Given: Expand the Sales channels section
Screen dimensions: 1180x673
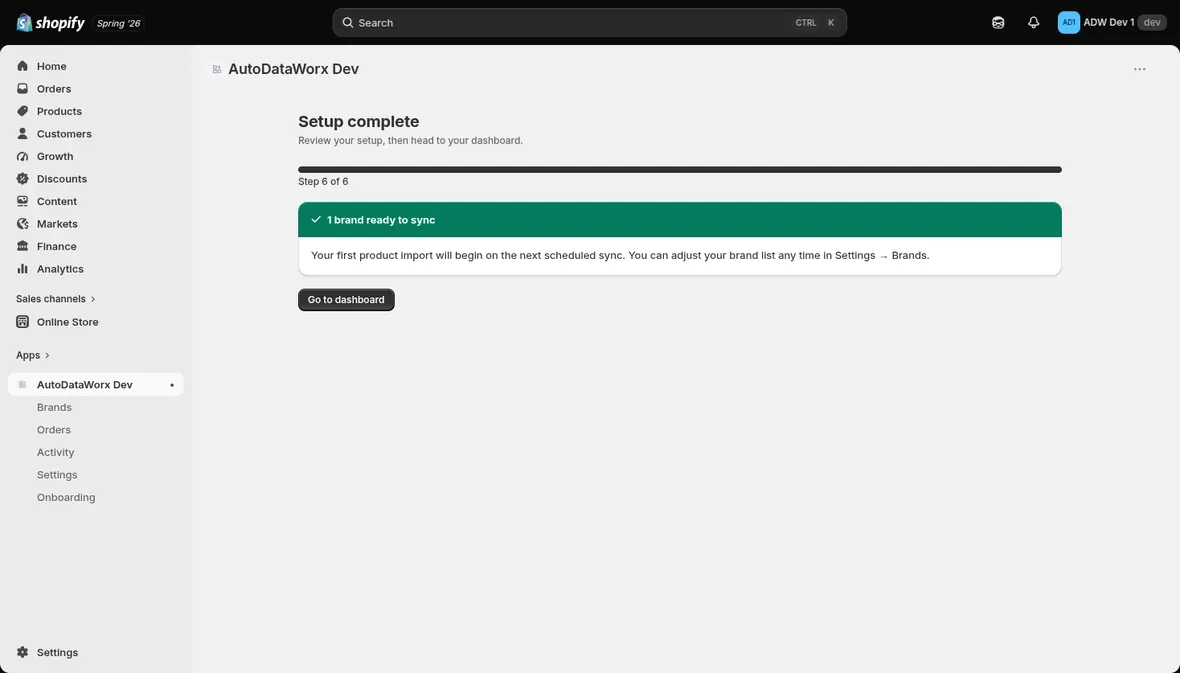Looking at the screenshot, I should (x=56, y=299).
